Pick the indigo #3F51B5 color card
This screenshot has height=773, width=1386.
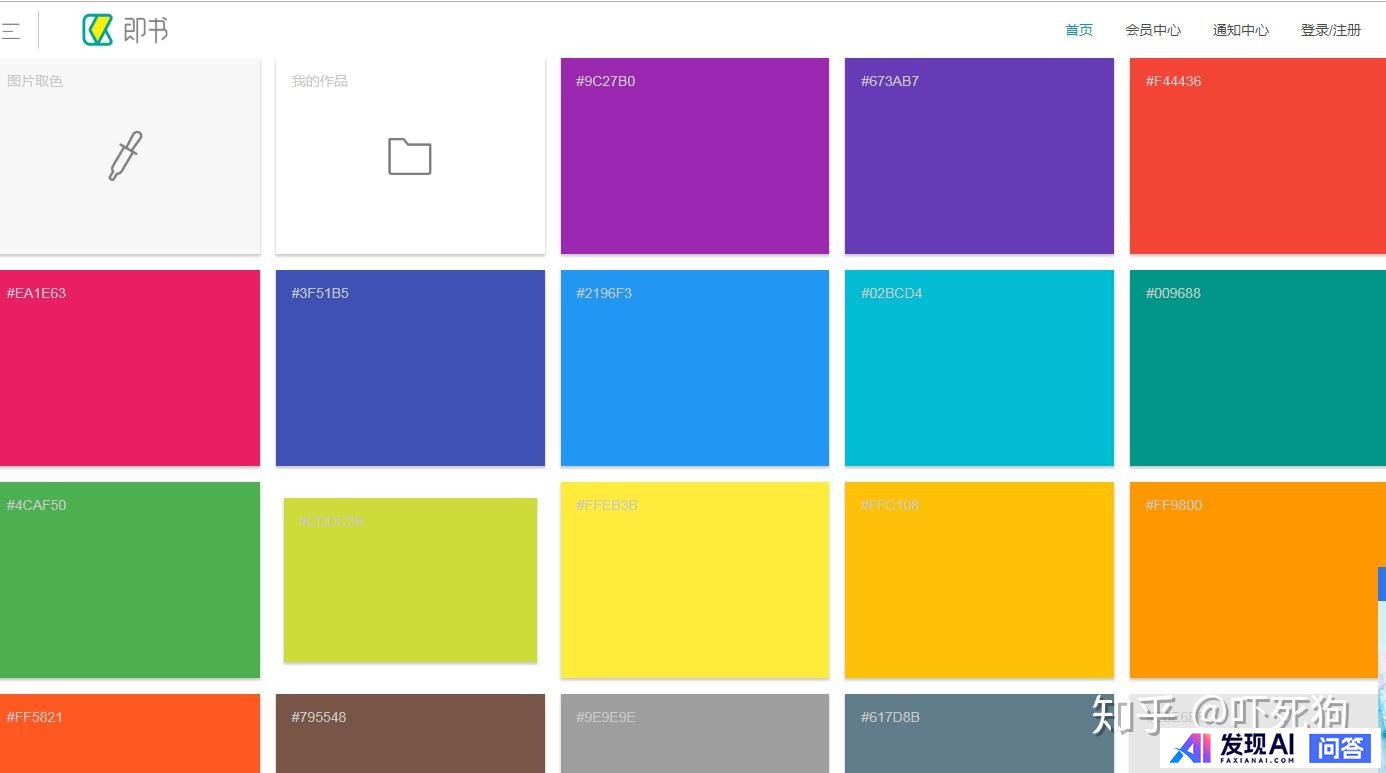tap(410, 368)
